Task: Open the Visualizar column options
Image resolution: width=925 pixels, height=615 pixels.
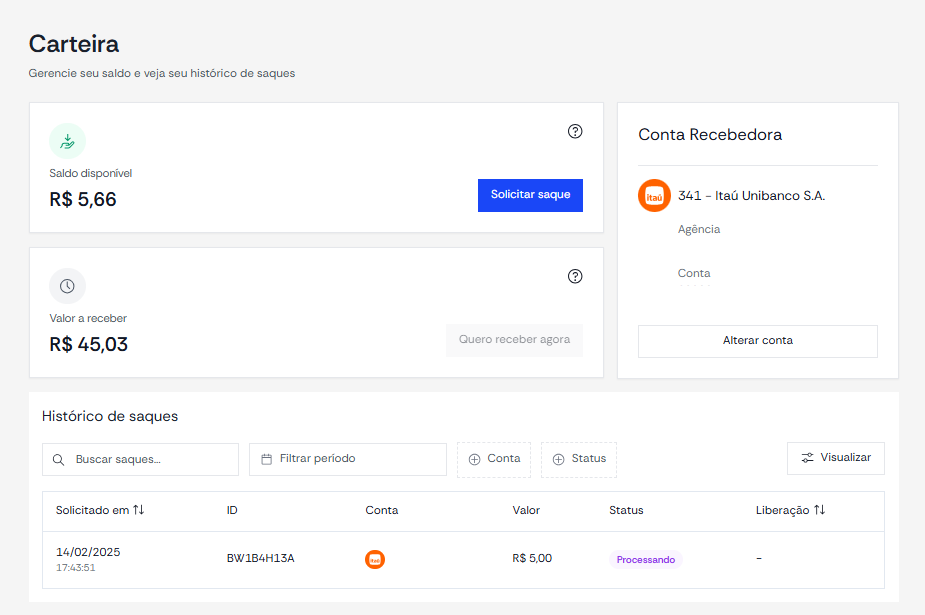Action: [836, 458]
